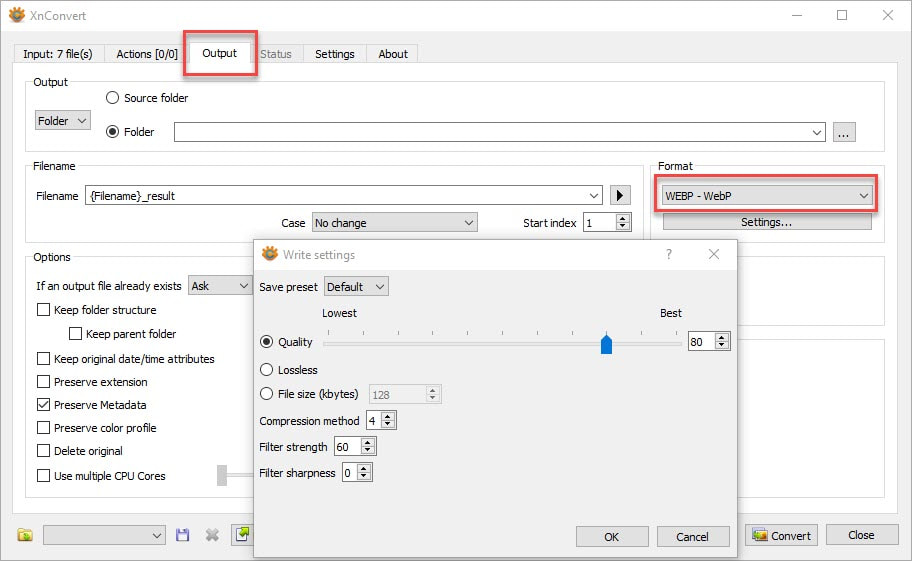Viewport: 912px width, 561px height.
Task: Enable Preserve extension checkbox
Action: [x=43, y=382]
